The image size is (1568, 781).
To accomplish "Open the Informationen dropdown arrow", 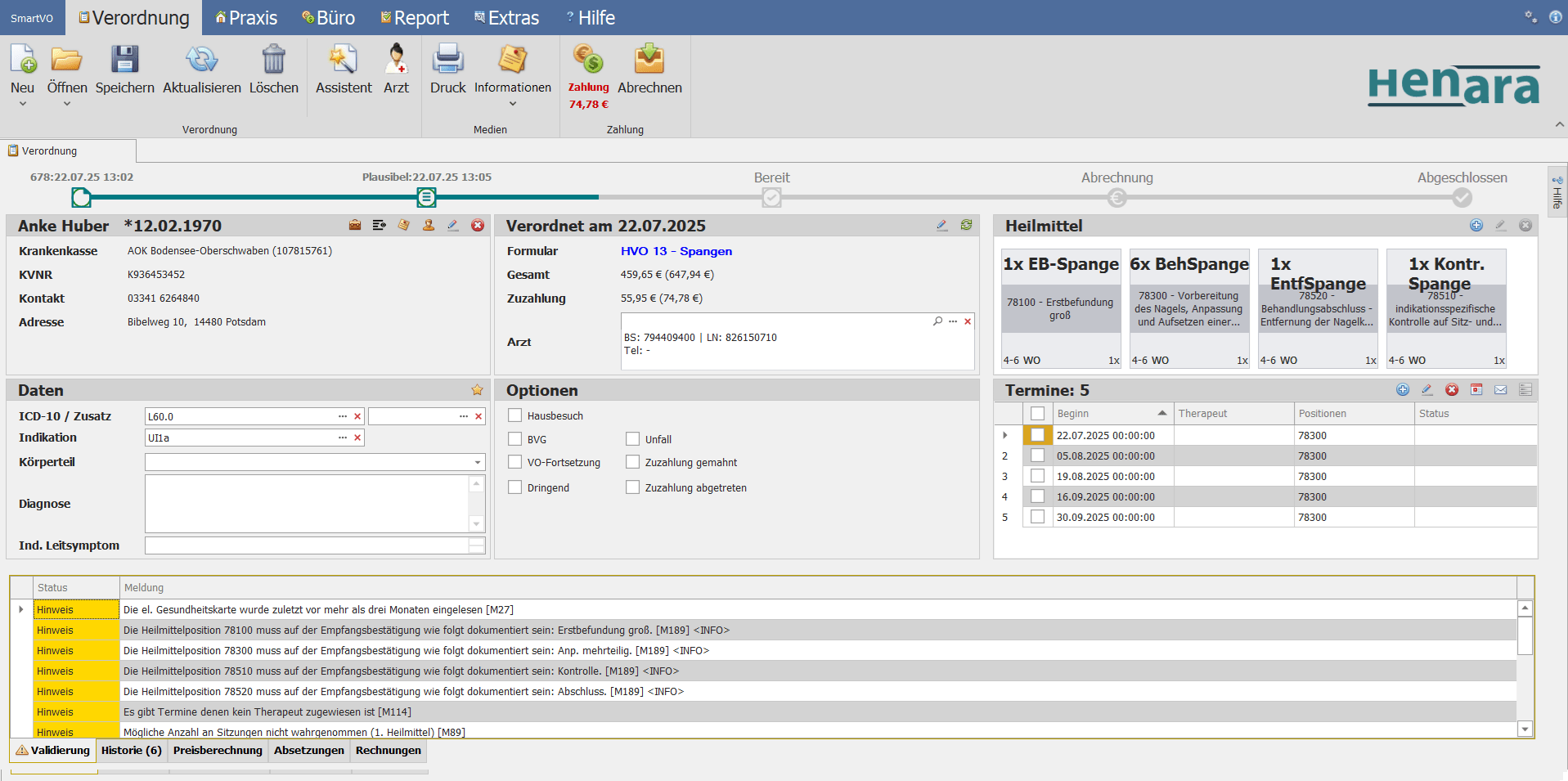I will [513, 104].
